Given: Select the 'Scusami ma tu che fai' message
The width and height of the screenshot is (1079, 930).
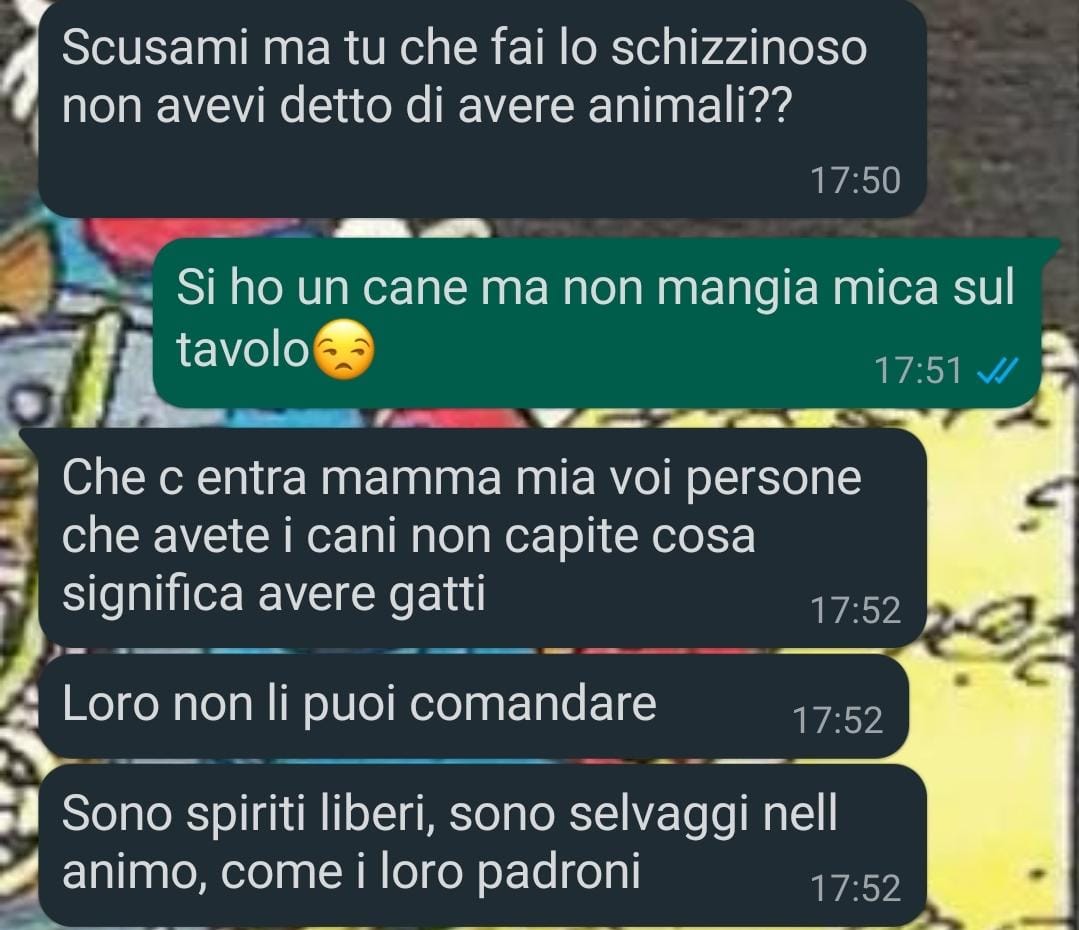Looking at the screenshot, I should click(482, 107).
